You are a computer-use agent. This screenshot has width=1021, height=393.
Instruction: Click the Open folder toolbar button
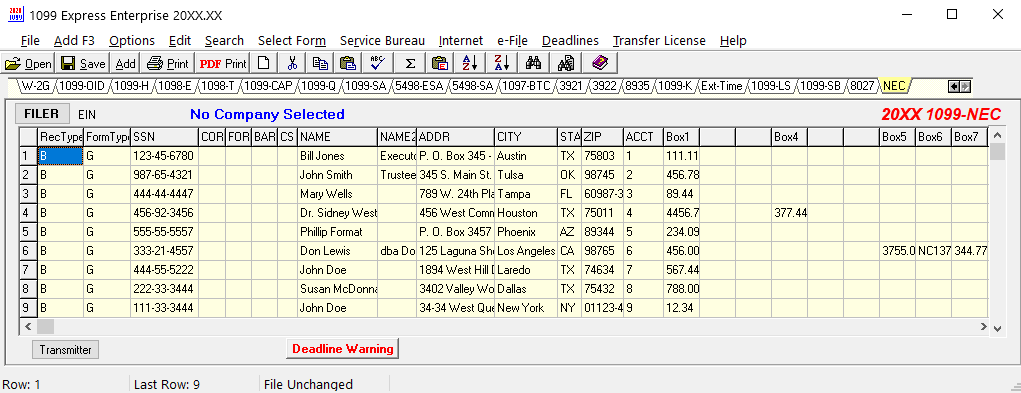click(28, 63)
